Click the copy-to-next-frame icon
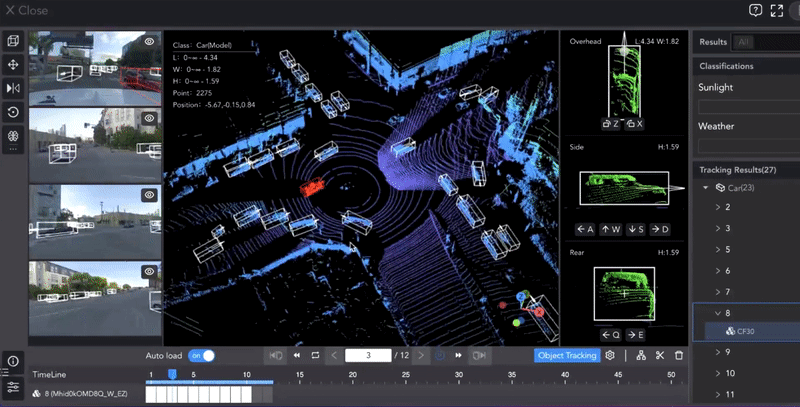Viewport: 800px width, 407px height. coord(479,355)
